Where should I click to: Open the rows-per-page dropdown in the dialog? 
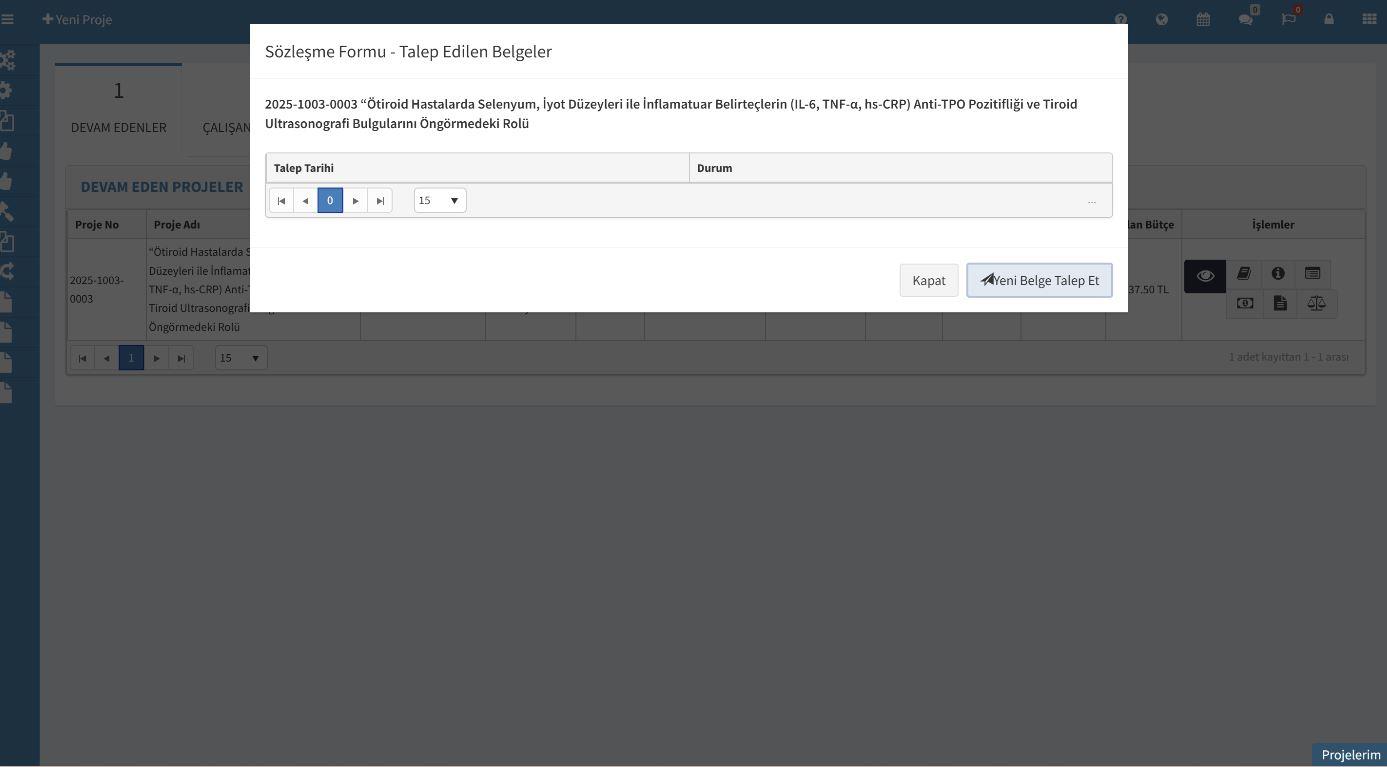pyautogui.click(x=440, y=201)
